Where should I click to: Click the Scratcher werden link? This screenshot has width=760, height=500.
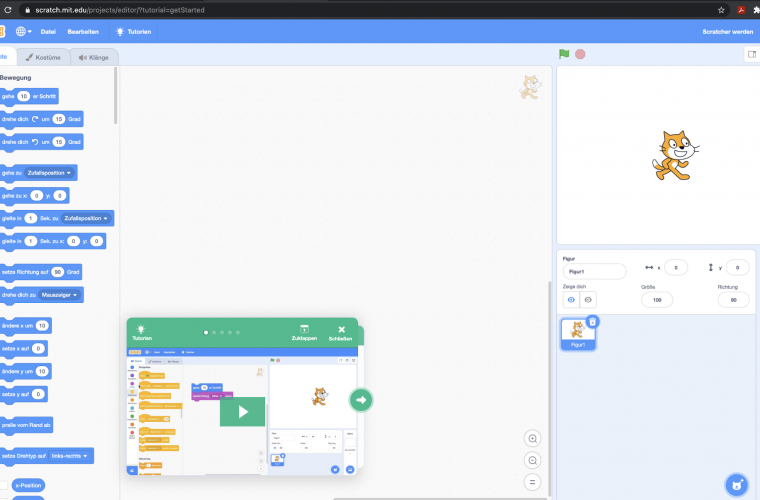tap(728, 31)
